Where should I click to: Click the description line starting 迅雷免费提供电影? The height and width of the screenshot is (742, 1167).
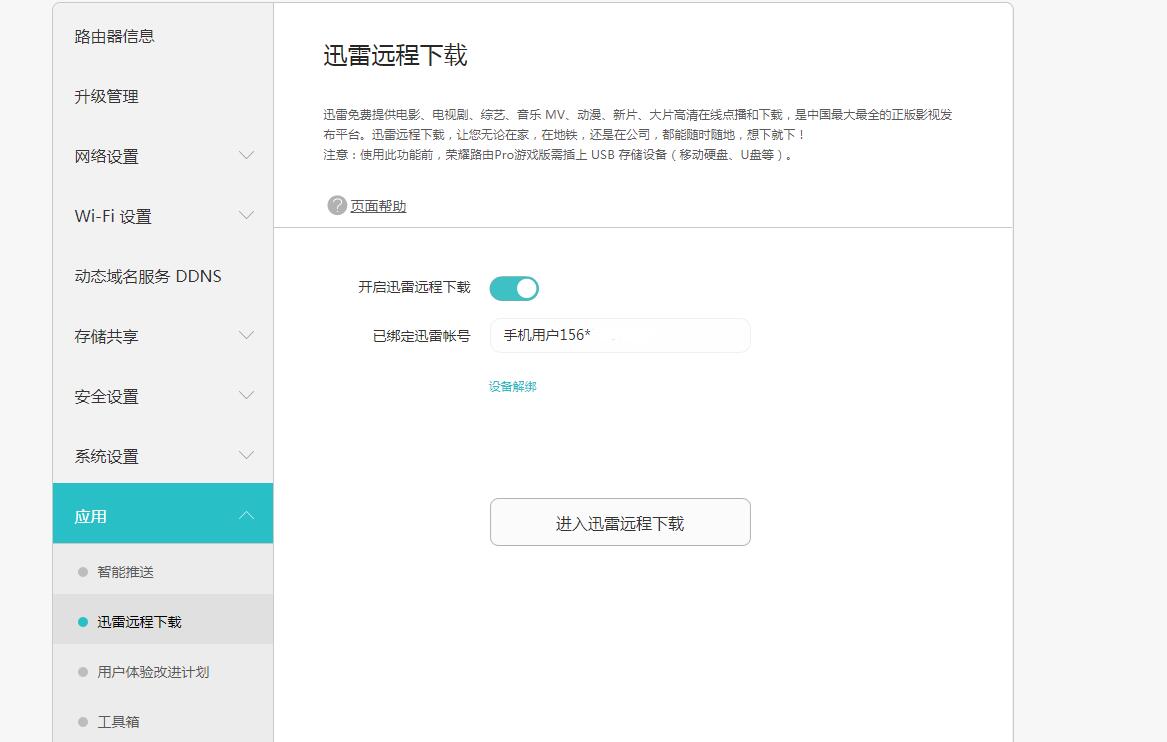pyautogui.click(x=638, y=115)
